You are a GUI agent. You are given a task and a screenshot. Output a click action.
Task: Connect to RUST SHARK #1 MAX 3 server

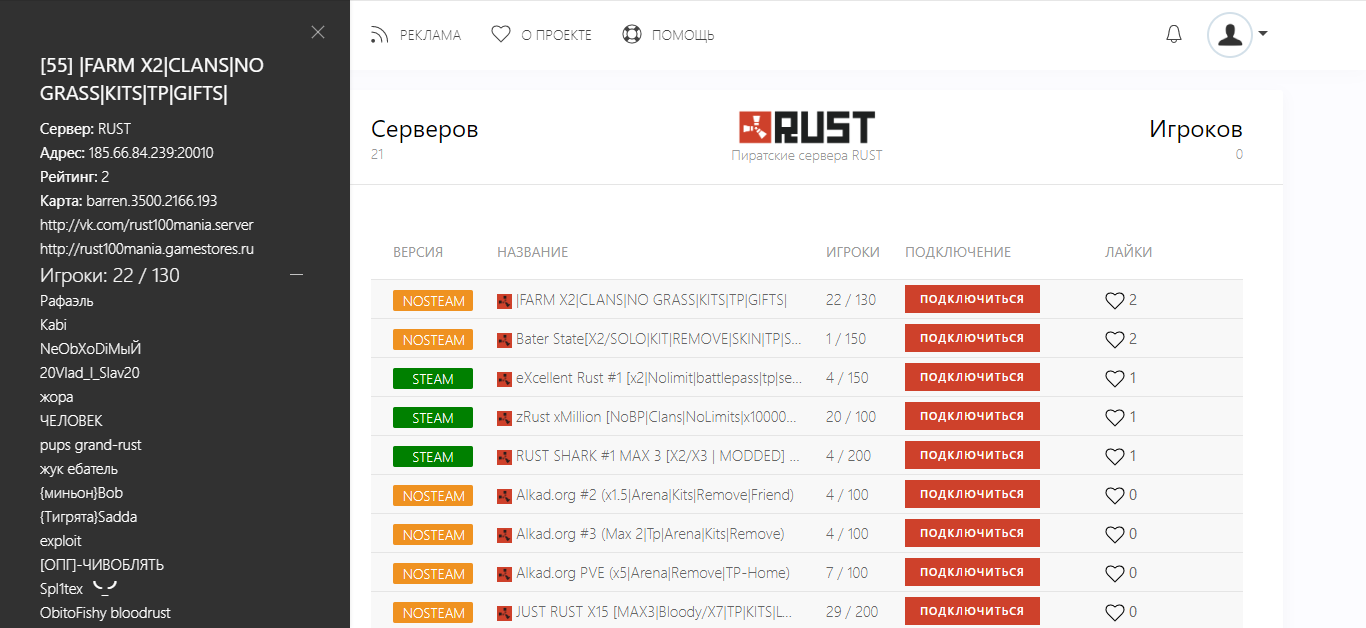click(x=972, y=455)
